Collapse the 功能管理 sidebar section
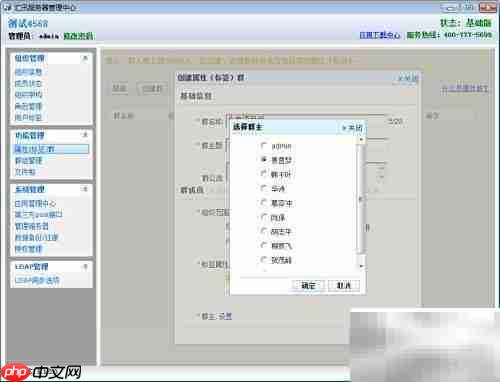 (x=85, y=135)
